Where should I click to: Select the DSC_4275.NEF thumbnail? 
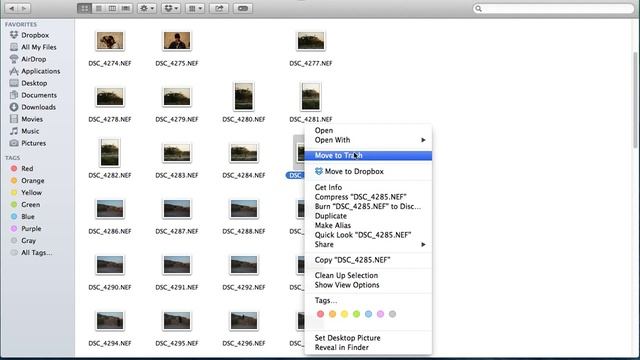pos(177,41)
